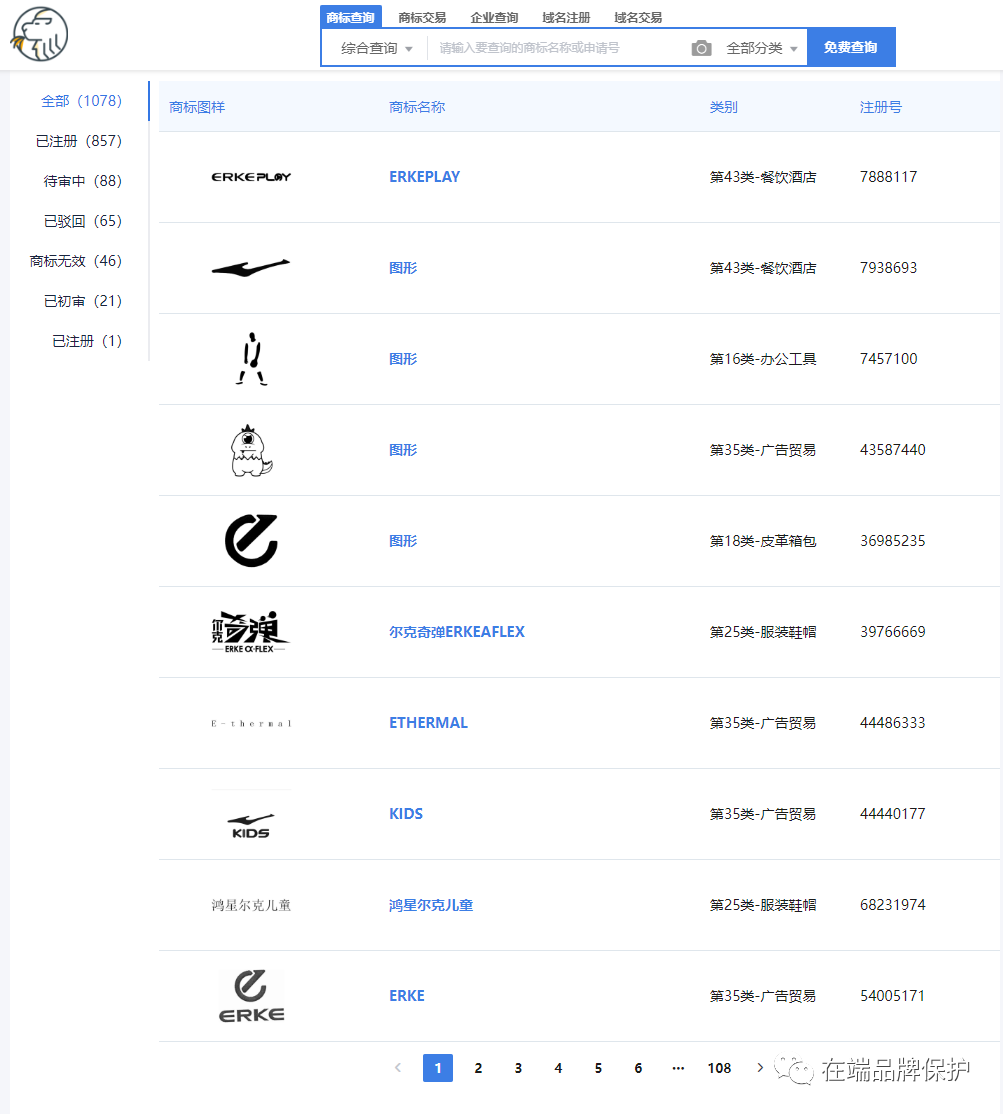Select registration number 44440177
The height and width of the screenshot is (1114, 1003).
tap(892, 813)
